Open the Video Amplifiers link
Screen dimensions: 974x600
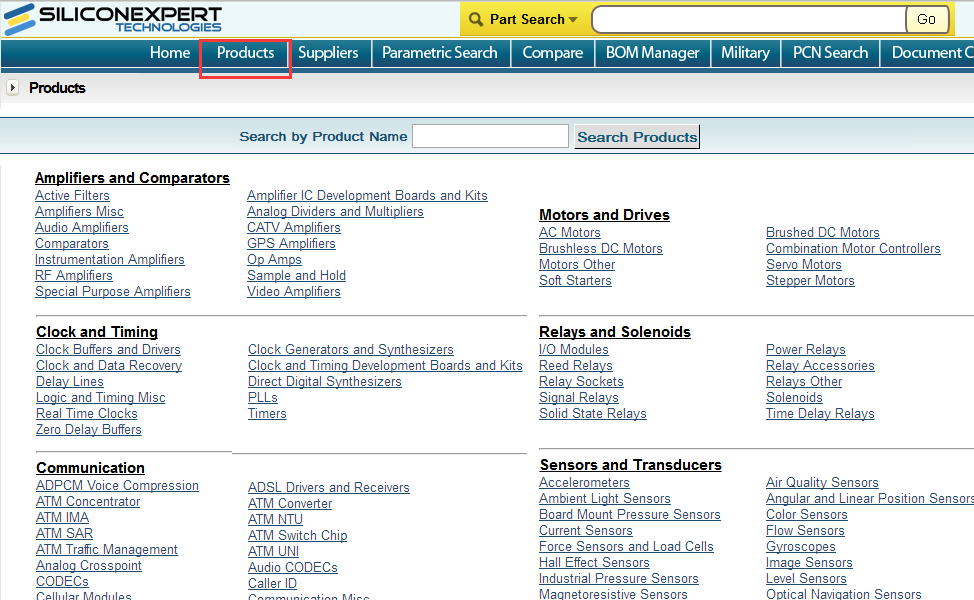tap(293, 291)
